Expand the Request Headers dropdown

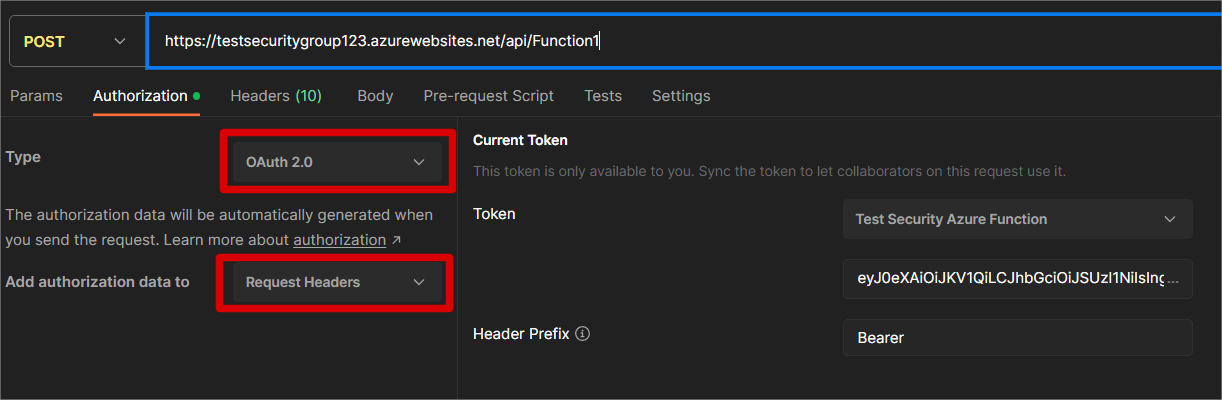336,282
